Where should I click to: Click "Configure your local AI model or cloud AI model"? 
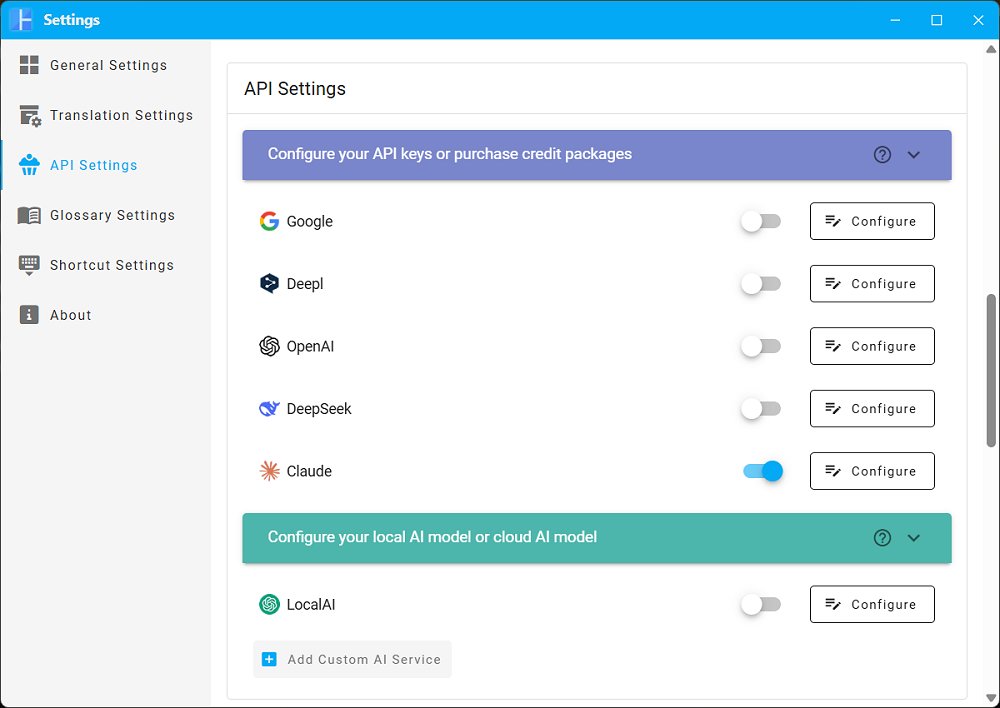click(x=432, y=537)
